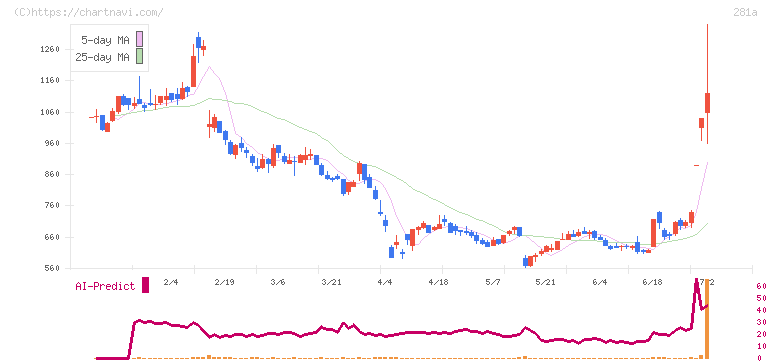Click the latest red candlestick body
This screenshot has width=772, height=361.
(708, 103)
